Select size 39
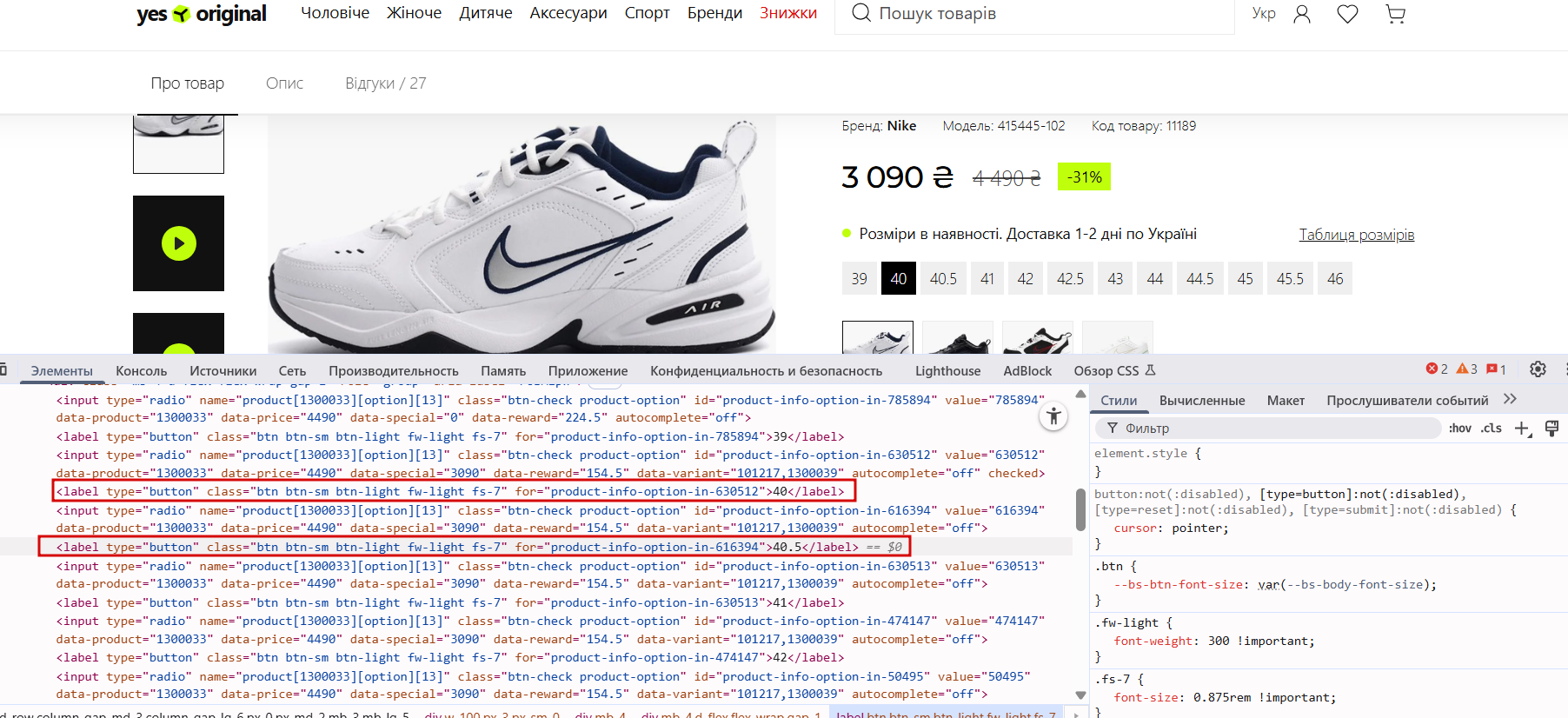The image size is (1568, 718). (x=859, y=279)
